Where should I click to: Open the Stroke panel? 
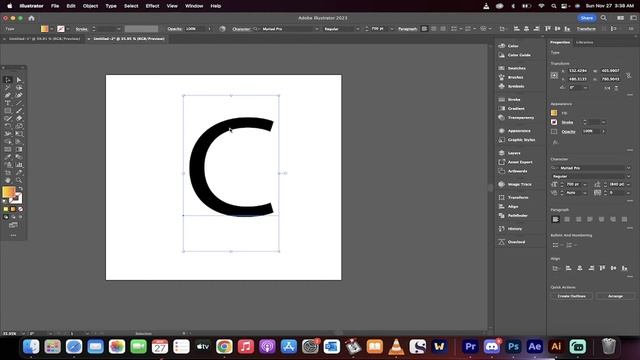coord(514,100)
